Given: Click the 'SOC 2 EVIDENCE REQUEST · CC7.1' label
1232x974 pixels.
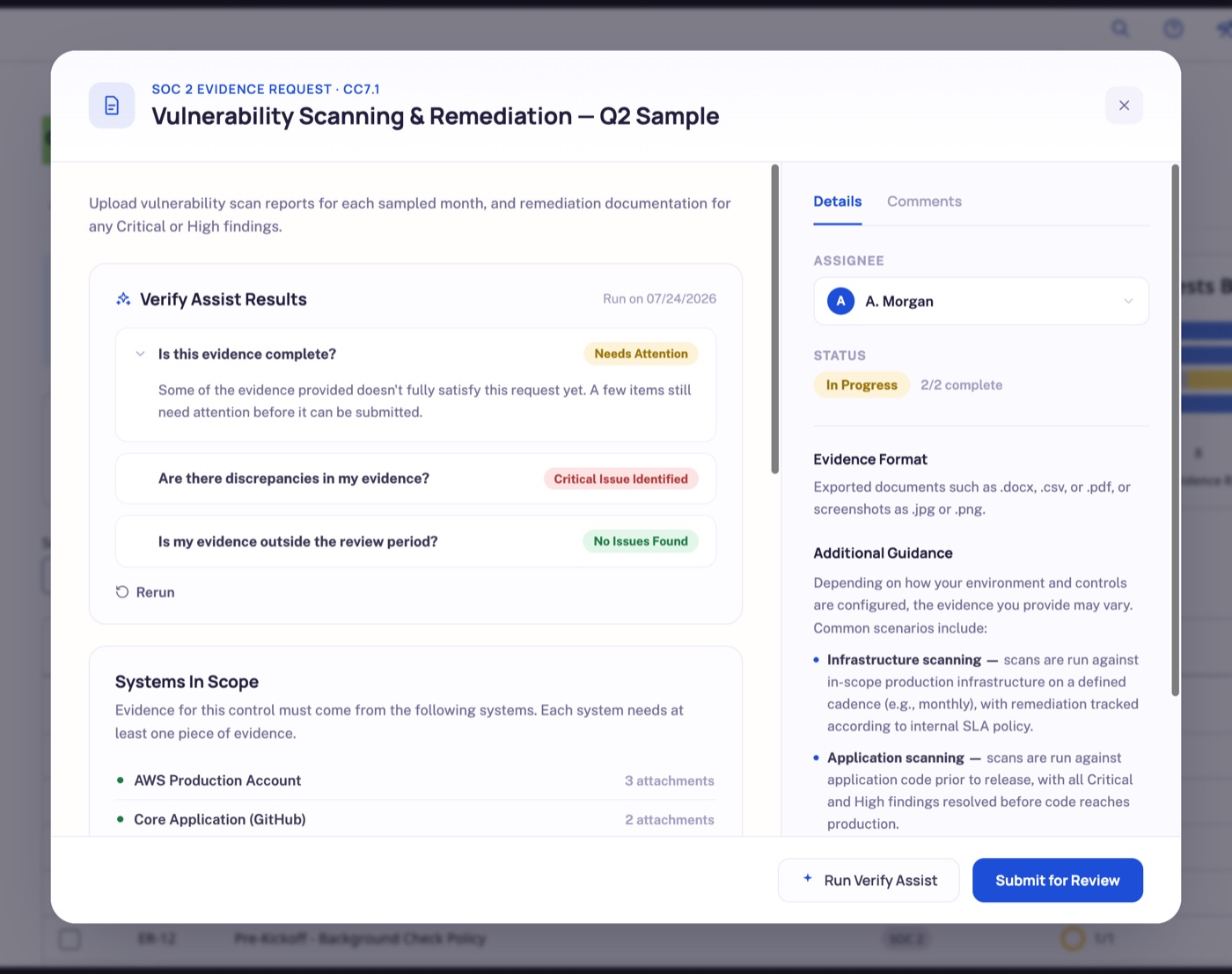Looking at the screenshot, I should pos(266,89).
